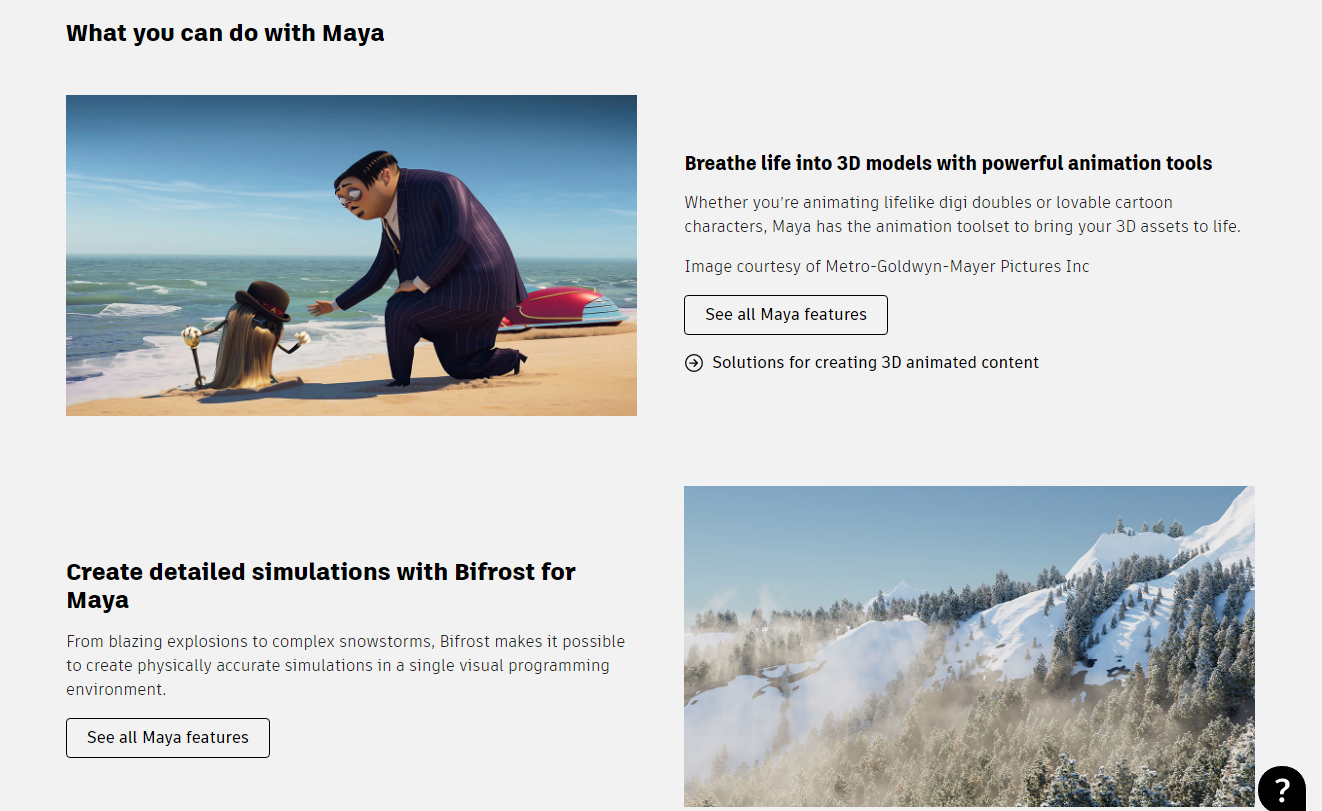Click the paragraph about animating digi doubles
This screenshot has height=811, width=1322.
coord(961,214)
